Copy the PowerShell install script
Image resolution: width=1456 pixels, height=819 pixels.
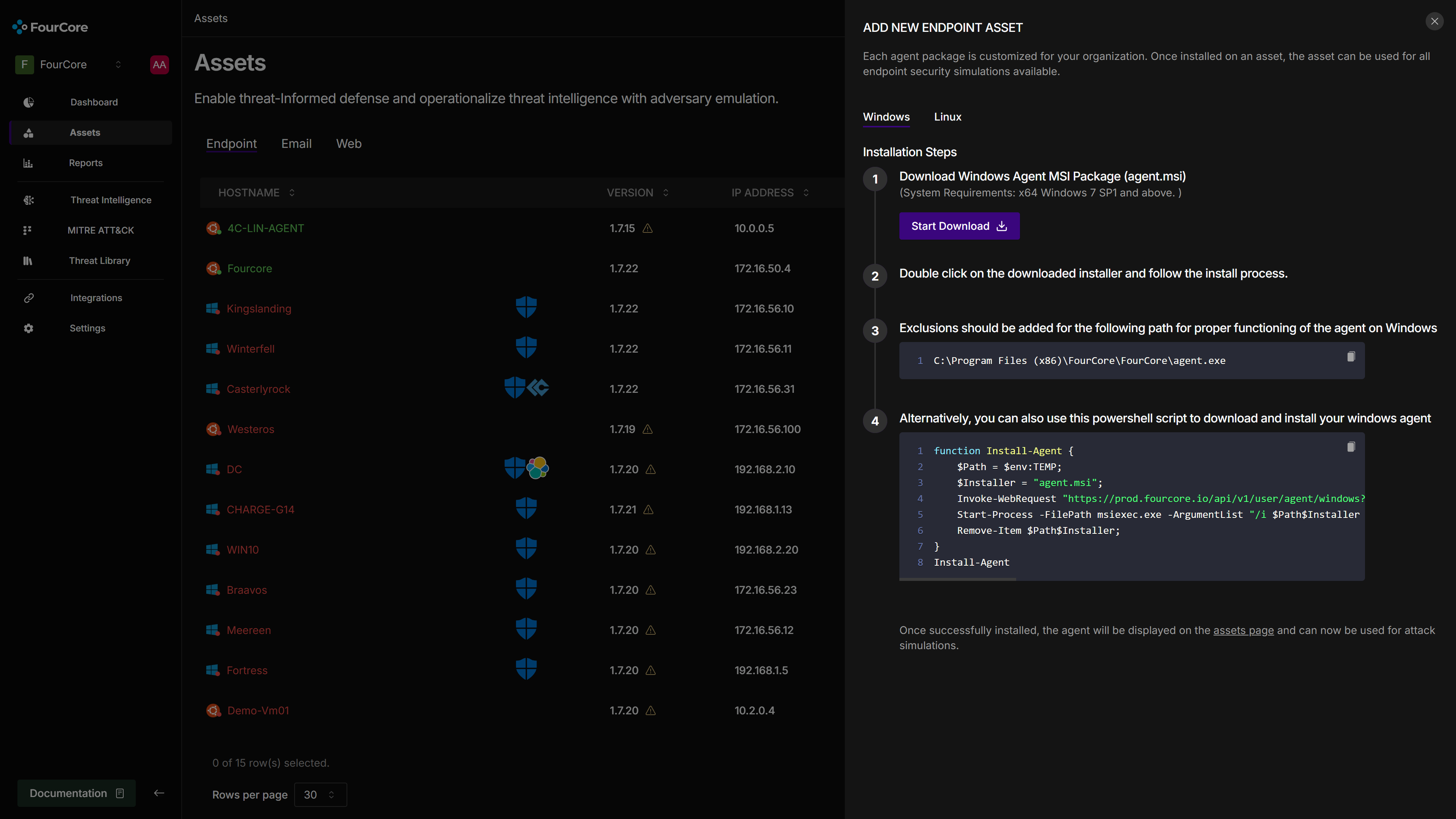tap(1351, 447)
